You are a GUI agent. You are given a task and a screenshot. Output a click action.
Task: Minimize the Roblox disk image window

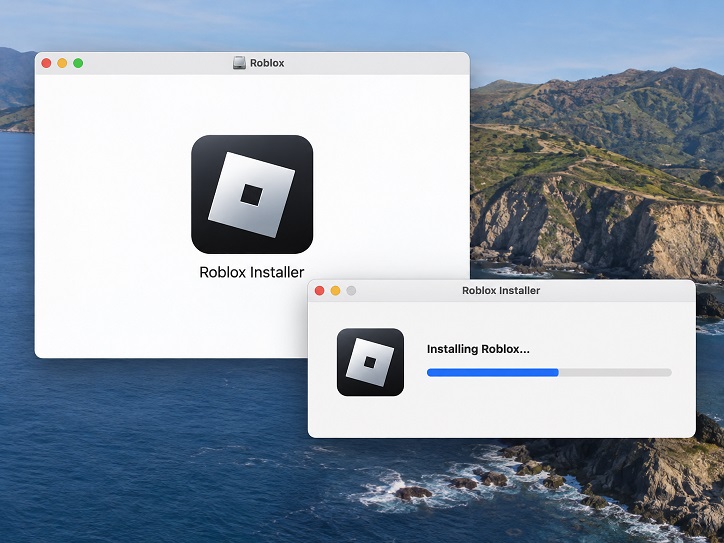[62, 63]
